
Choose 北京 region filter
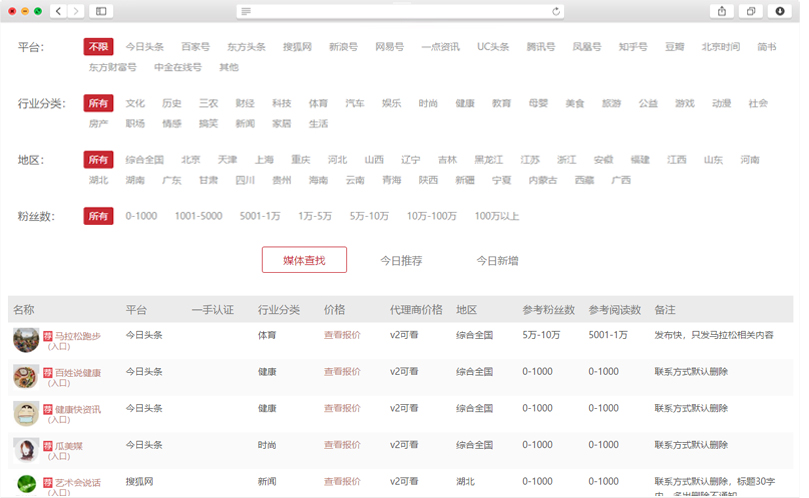pos(190,160)
